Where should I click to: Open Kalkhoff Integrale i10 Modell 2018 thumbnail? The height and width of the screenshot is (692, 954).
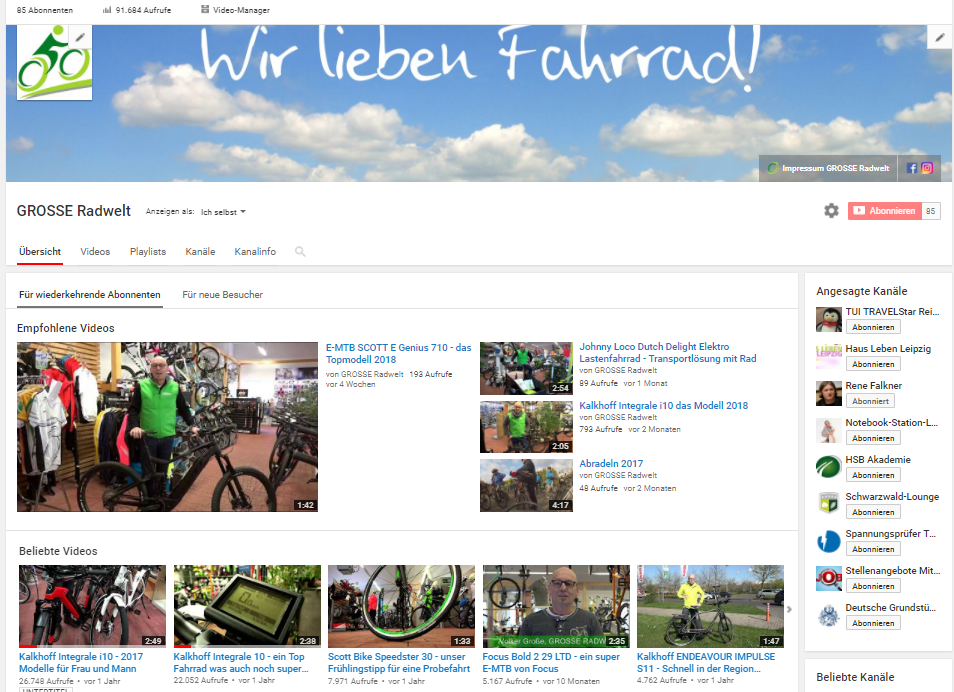tap(526, 427)
